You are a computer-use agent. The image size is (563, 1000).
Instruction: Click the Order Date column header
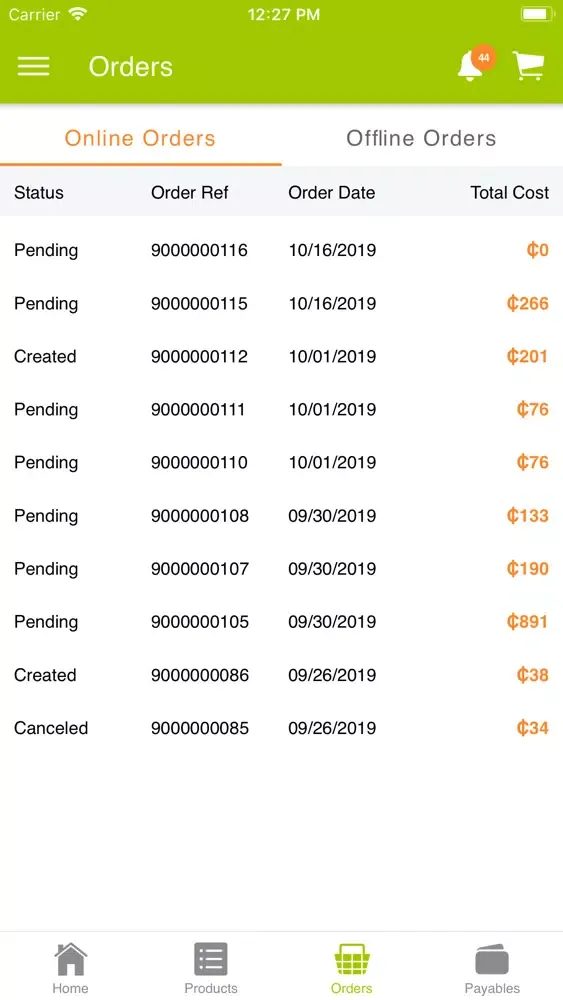coord(332,193)
